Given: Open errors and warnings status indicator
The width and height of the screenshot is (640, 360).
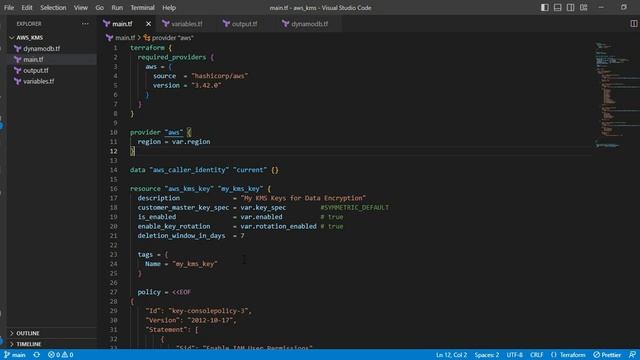Looking at the screenshot, I should 60,355.
